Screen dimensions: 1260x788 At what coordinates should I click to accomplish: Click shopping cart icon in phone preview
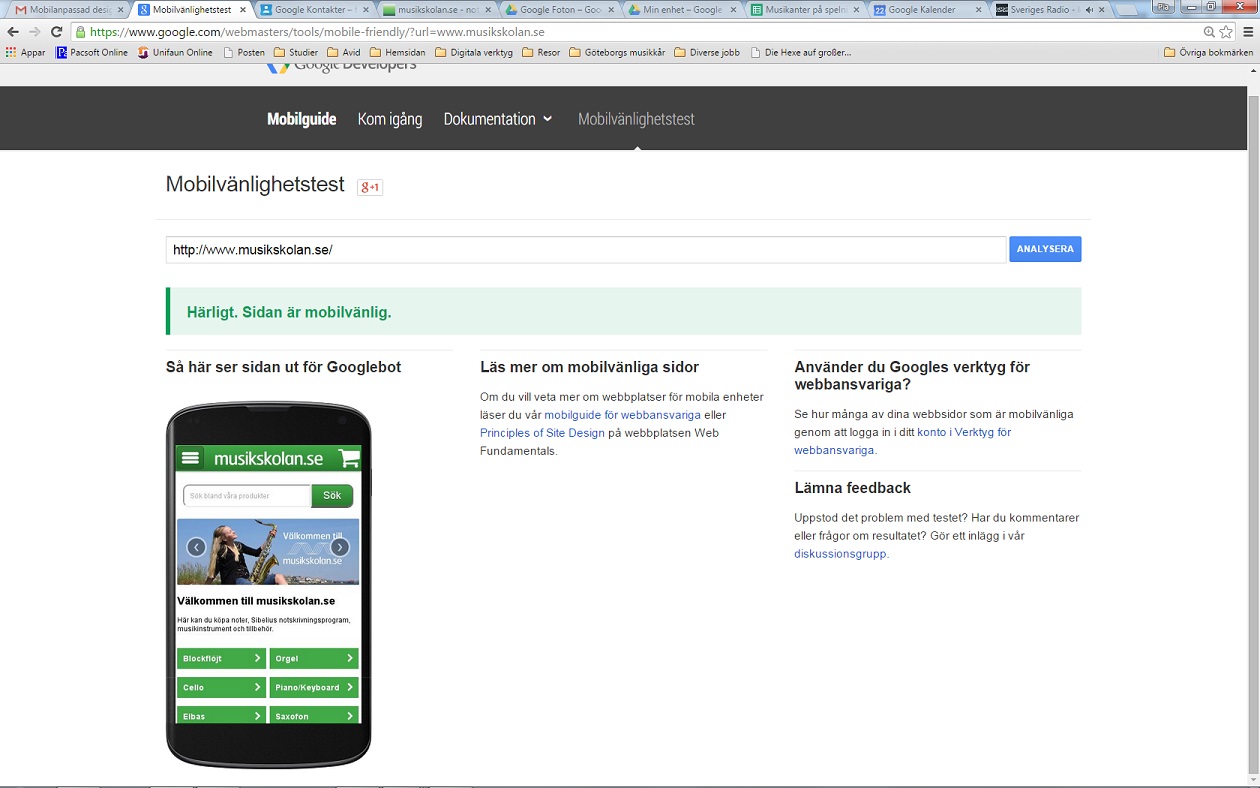click(x=349, y=459)
